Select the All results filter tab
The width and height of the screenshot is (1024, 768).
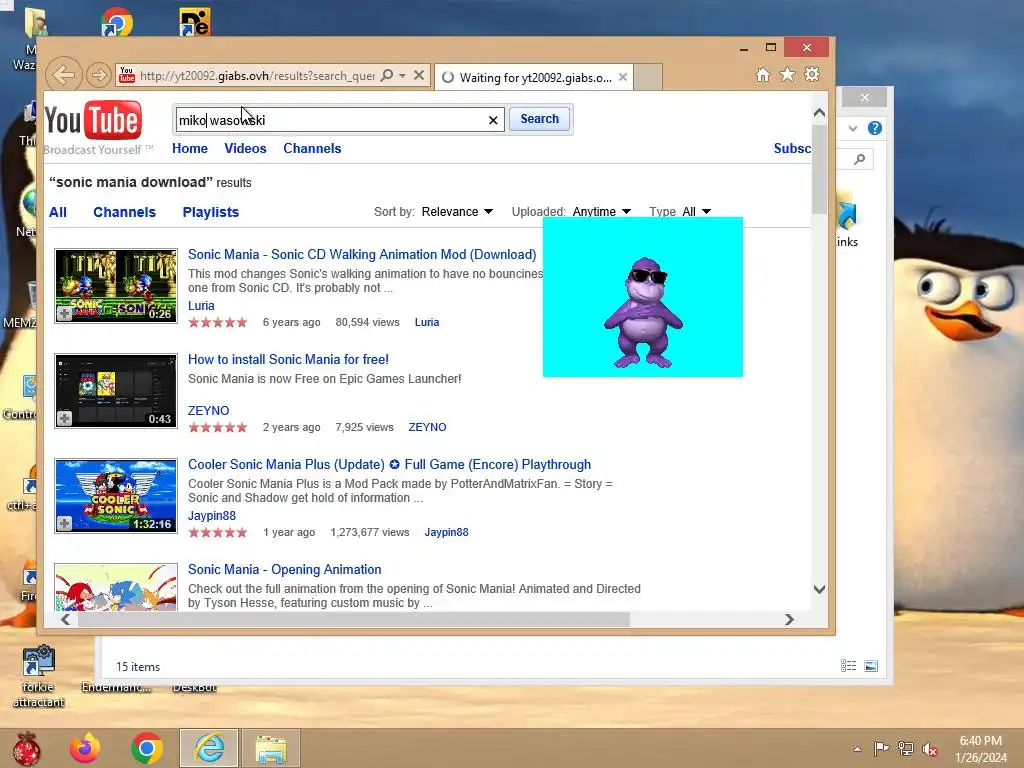(57, 212)
